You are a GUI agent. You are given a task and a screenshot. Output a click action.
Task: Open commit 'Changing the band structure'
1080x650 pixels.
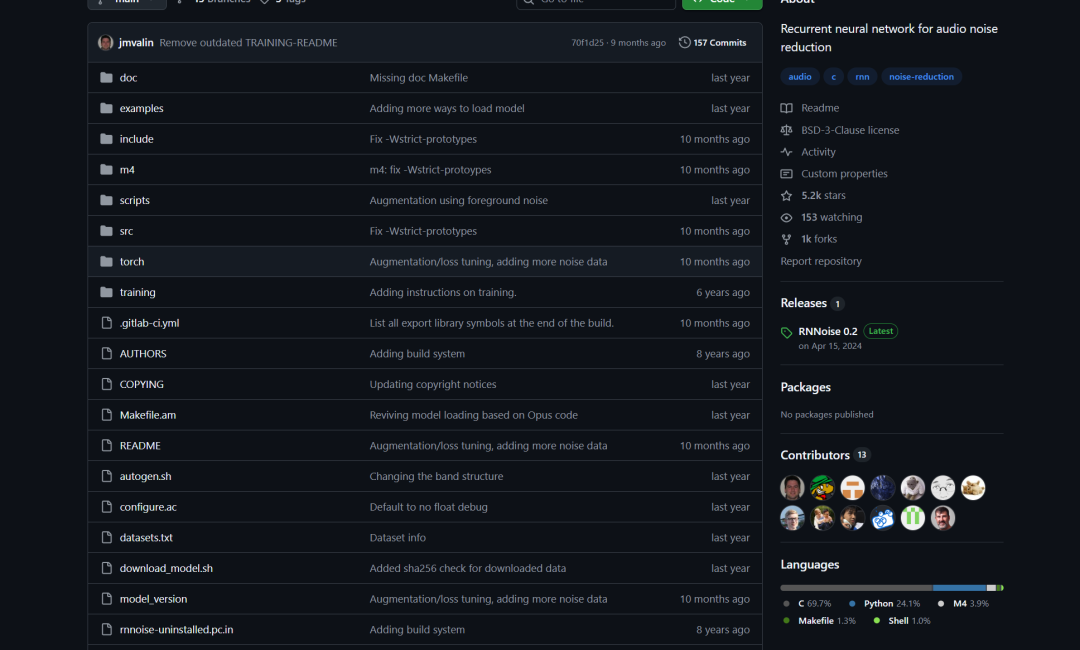coord(436,476)
